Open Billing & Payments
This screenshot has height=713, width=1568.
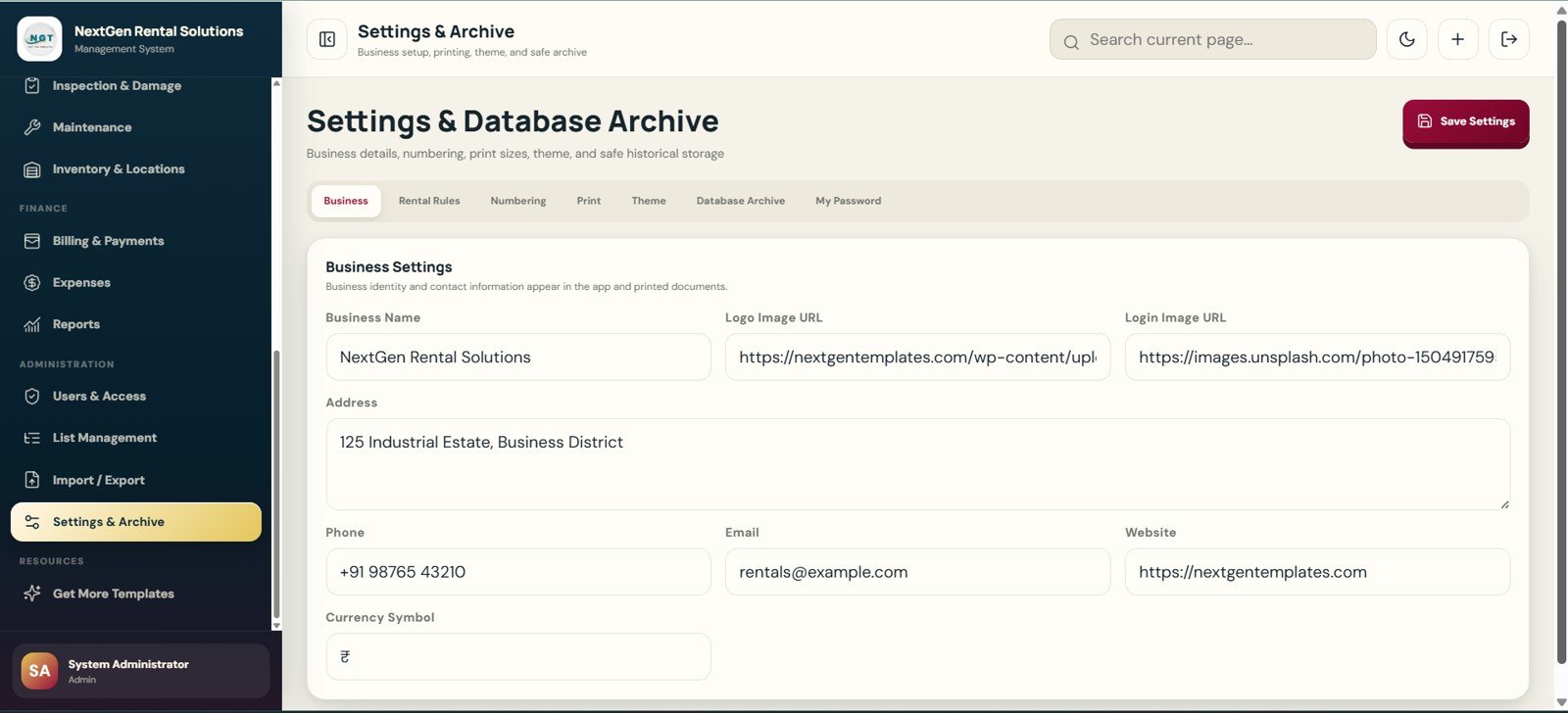pos(136,241)
